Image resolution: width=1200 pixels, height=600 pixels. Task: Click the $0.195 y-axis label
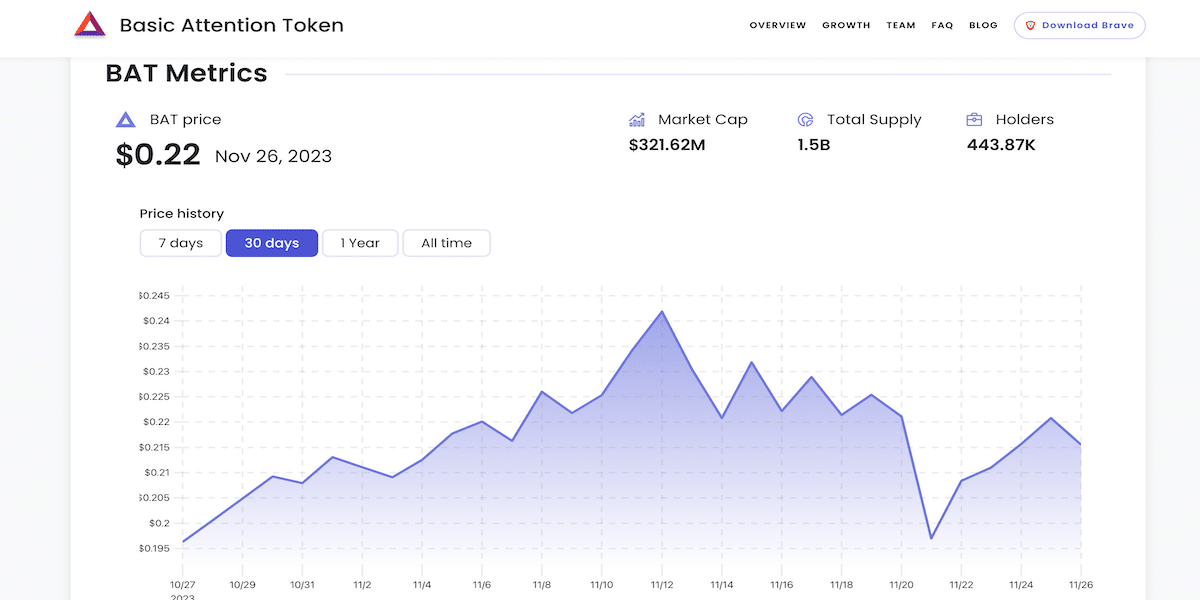[x=154, y=548]
